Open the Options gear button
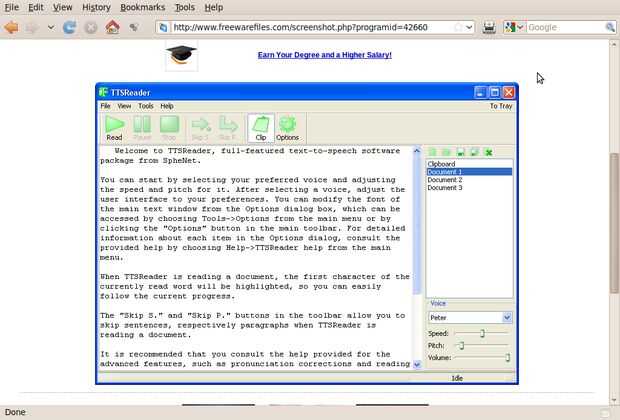 coord(287,128)
